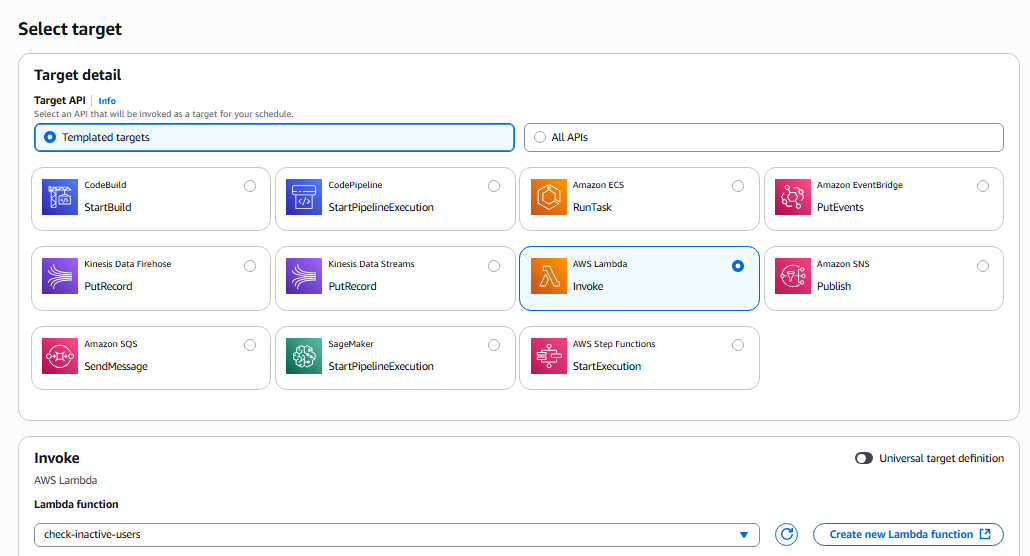Viewport: 1030px width, 556px height.
Task: Click the CodePipeline service icon
Action: (x=304, y=197)
